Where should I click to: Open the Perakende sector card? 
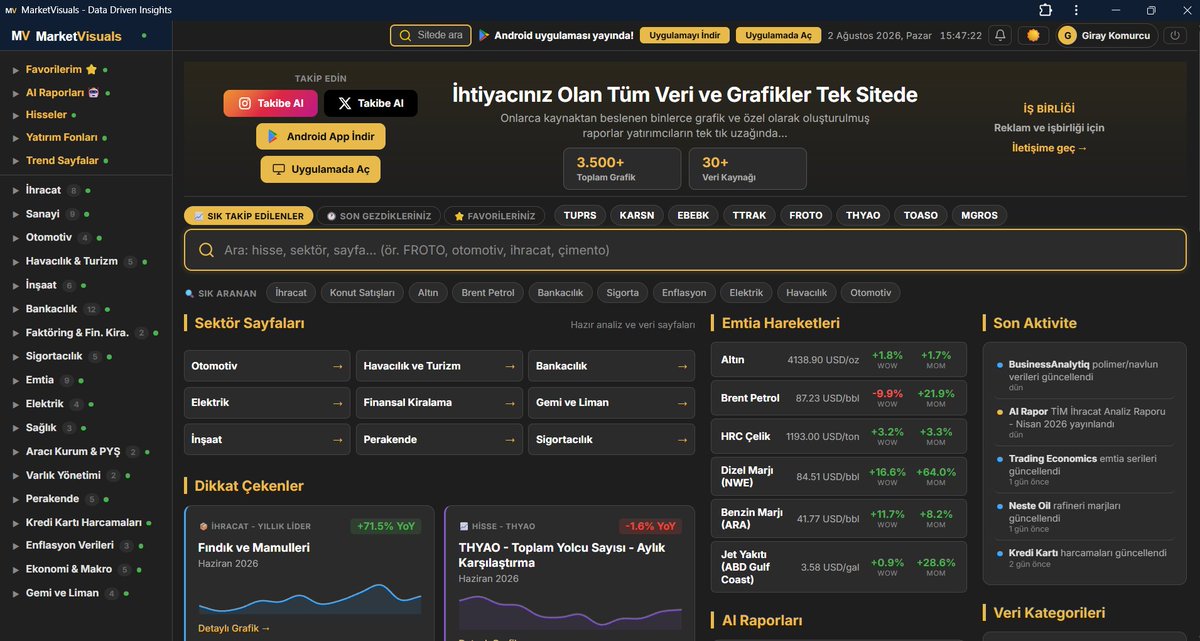coord(439,439)
